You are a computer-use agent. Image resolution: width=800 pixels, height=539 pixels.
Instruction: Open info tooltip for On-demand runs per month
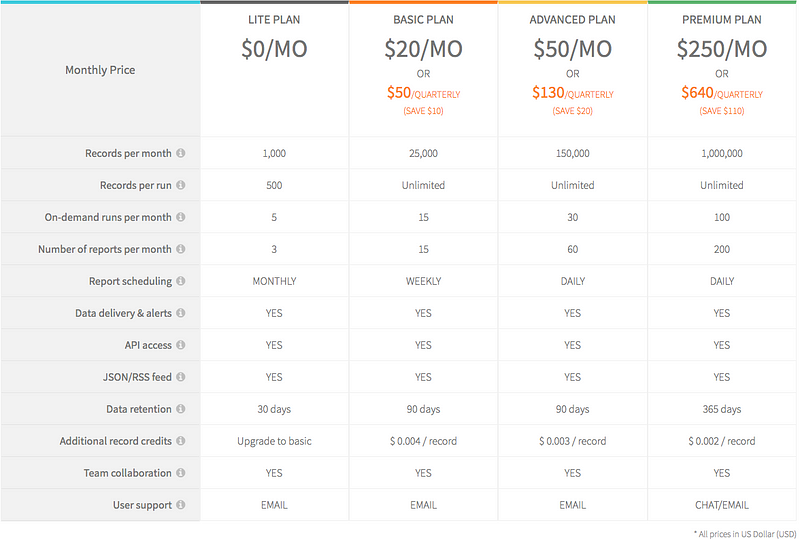coord(181,217)
